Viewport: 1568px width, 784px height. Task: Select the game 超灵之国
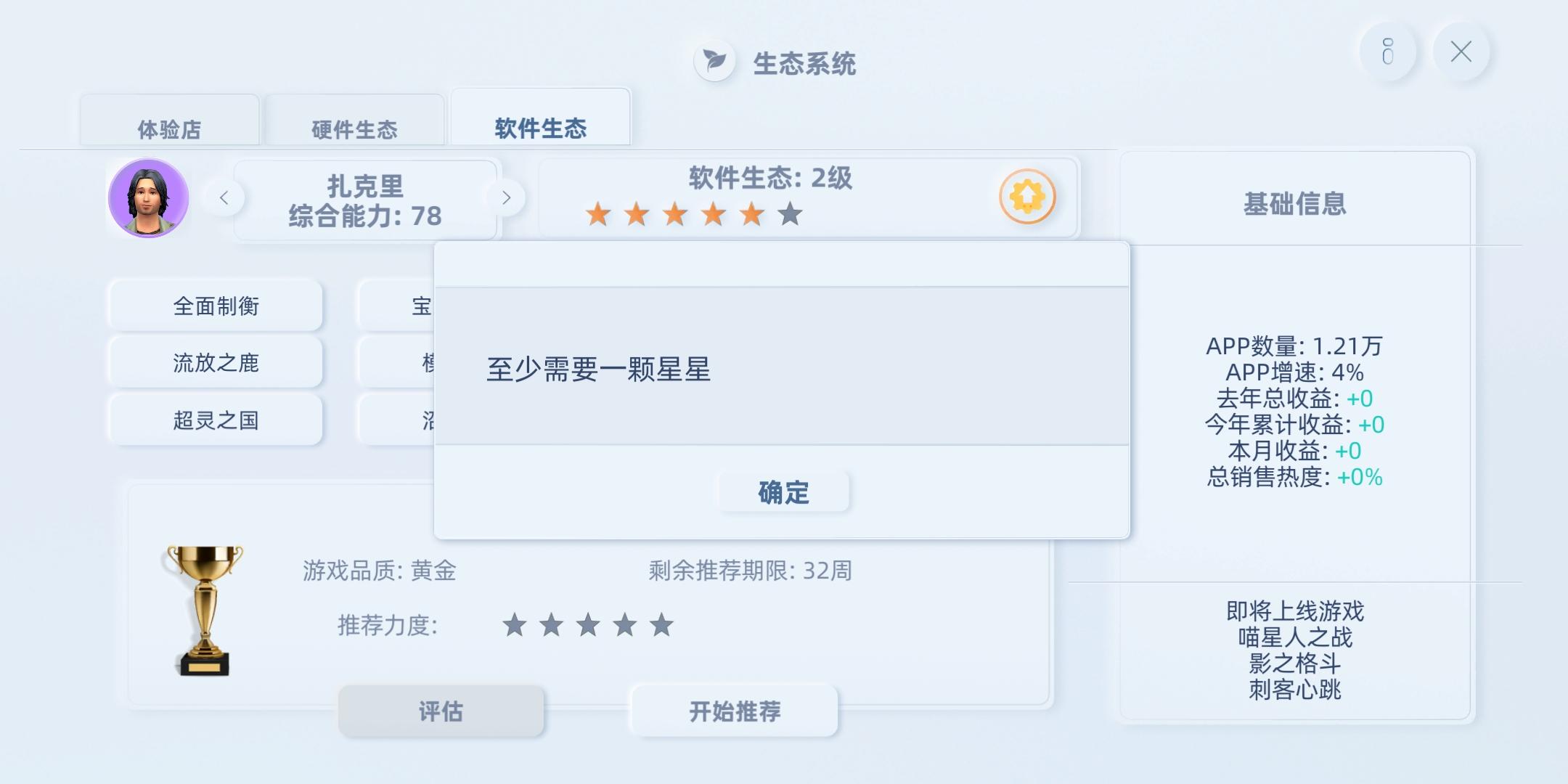click(216, 420)
